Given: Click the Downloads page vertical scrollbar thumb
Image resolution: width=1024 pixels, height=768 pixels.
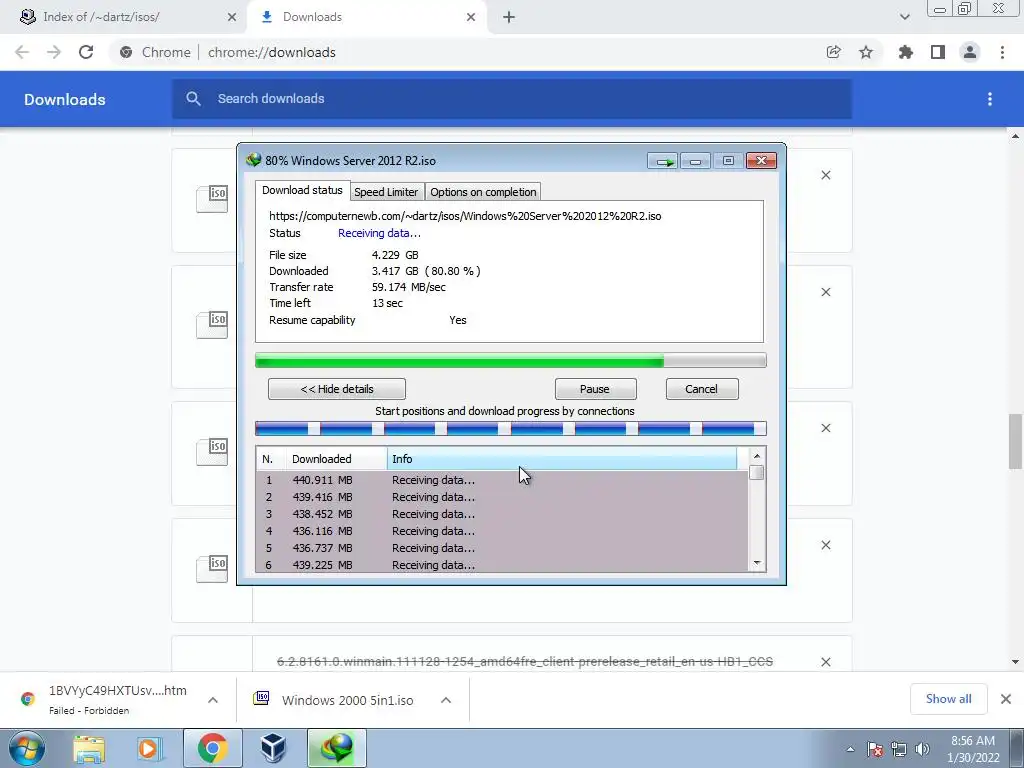Looking at the screenshot, I should (x=1015, y=441).
